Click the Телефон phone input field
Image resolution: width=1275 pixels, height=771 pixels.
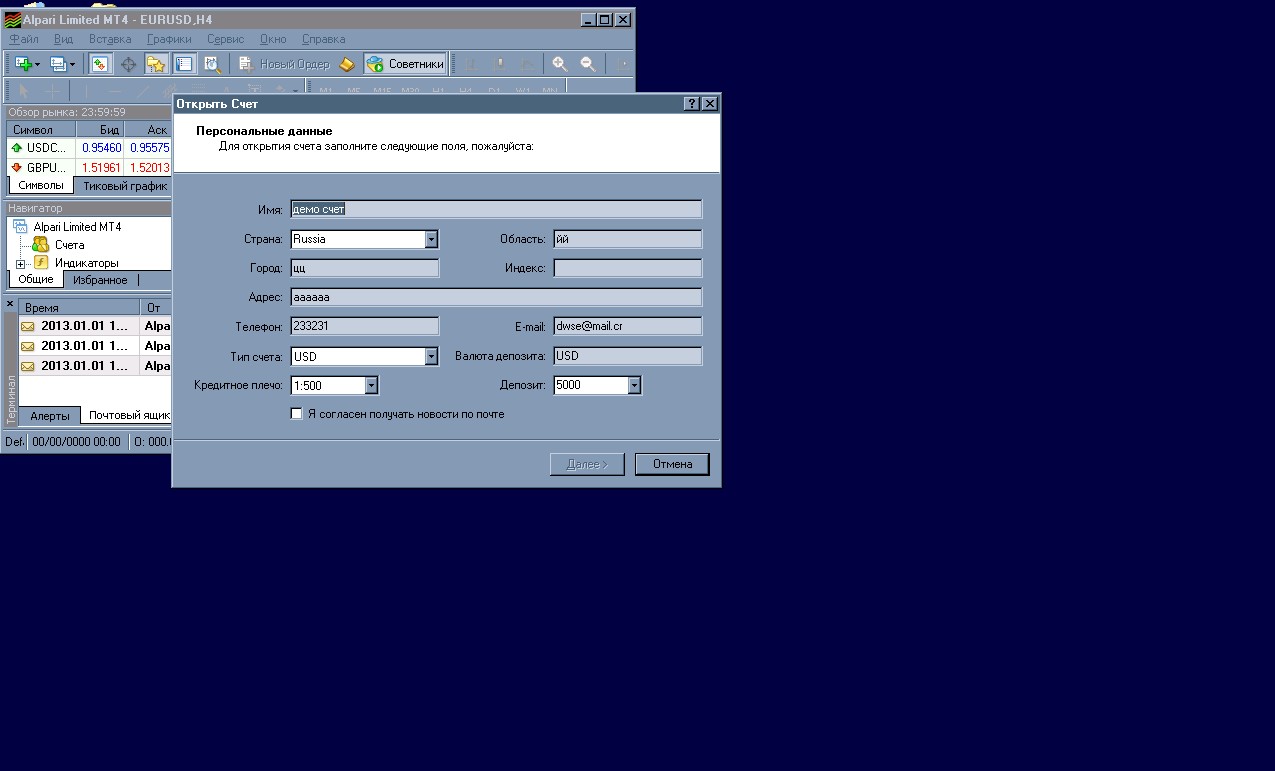364,326
